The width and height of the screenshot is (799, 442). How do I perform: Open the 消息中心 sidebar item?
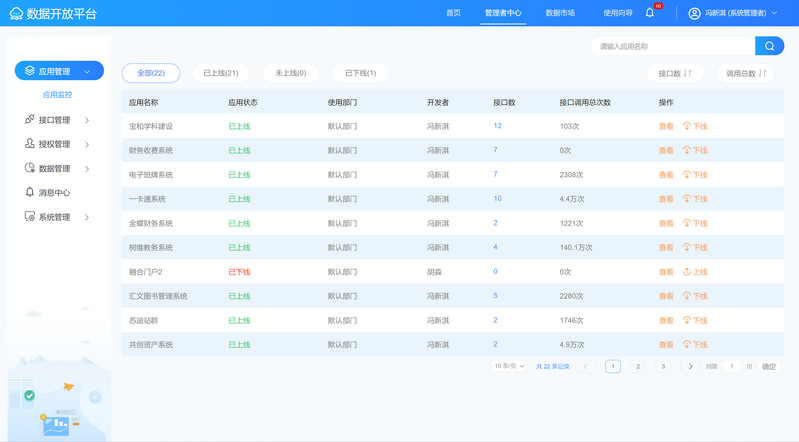pos(54,193)
